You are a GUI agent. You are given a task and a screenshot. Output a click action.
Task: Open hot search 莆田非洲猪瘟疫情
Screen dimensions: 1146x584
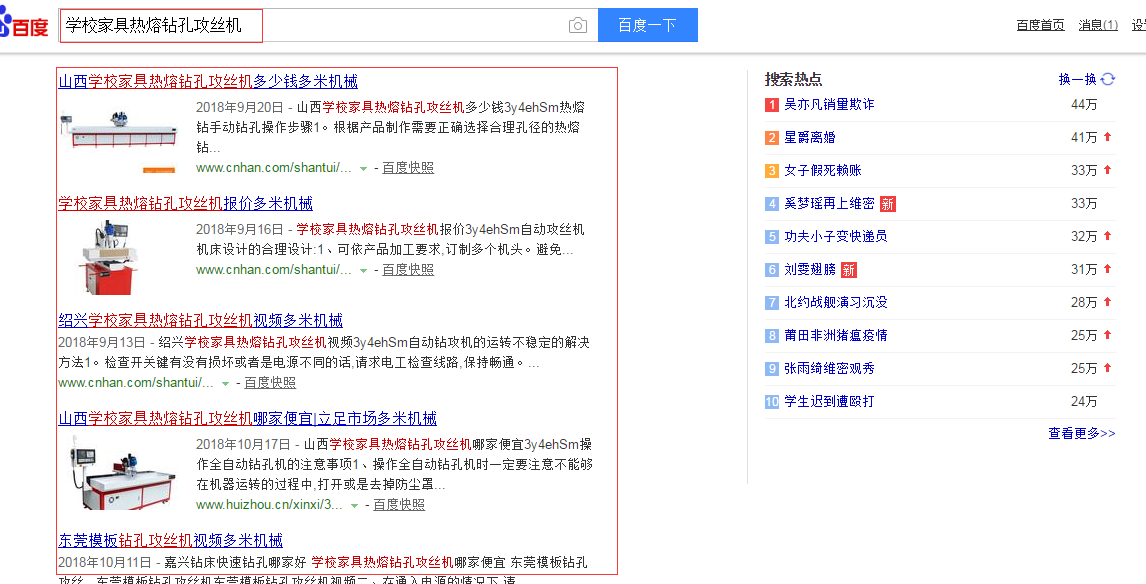point(835,336)
